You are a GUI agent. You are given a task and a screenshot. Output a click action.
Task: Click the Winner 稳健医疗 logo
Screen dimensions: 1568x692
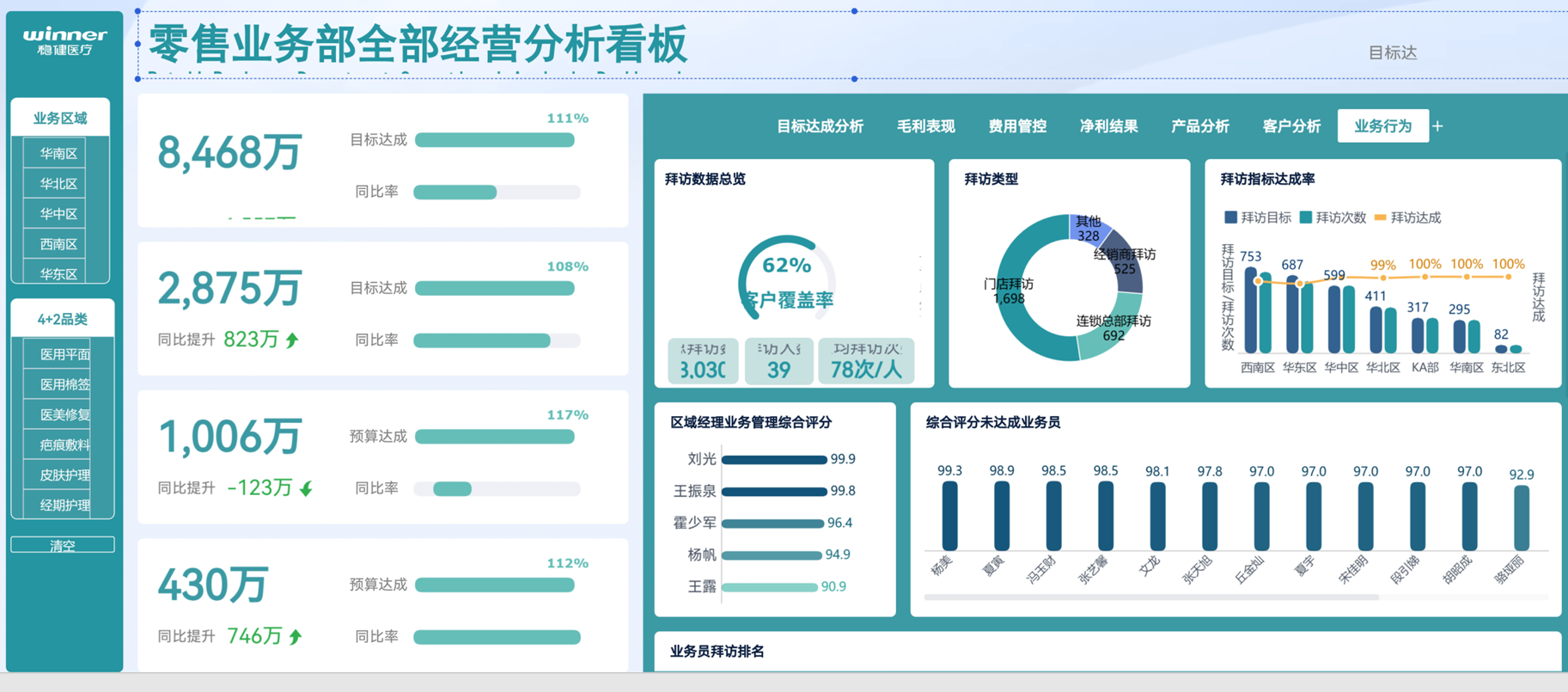(x=64, y=40)
